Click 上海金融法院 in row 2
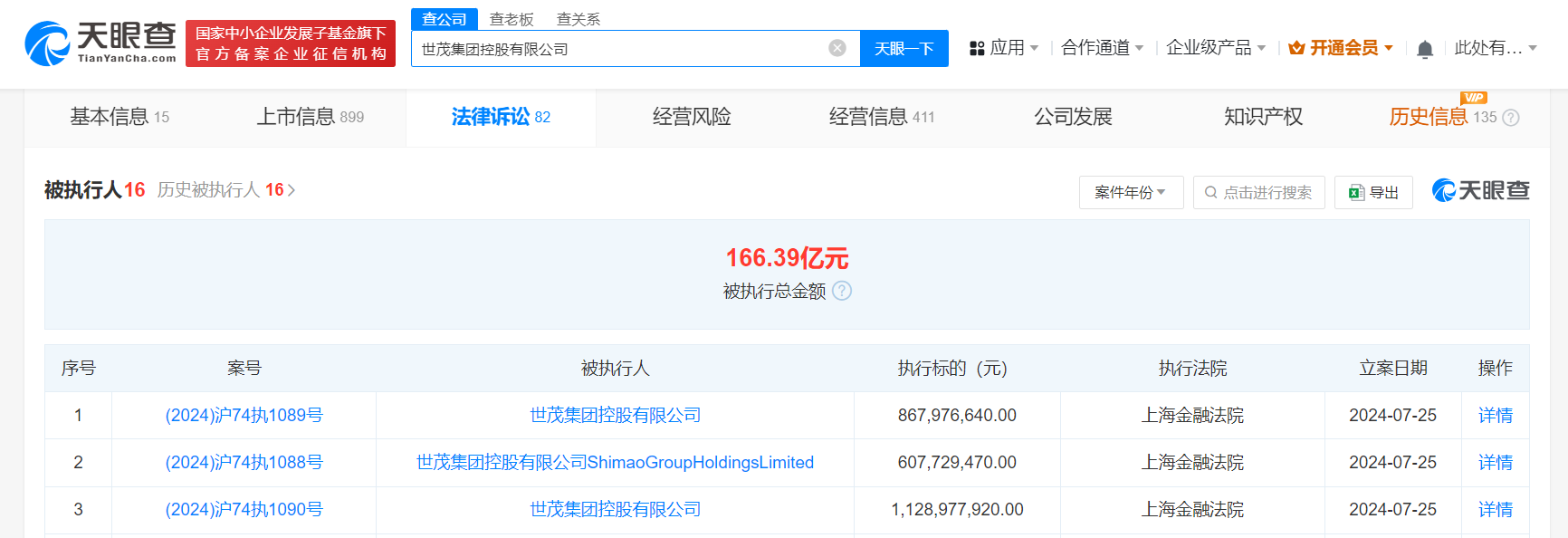 1192,462
